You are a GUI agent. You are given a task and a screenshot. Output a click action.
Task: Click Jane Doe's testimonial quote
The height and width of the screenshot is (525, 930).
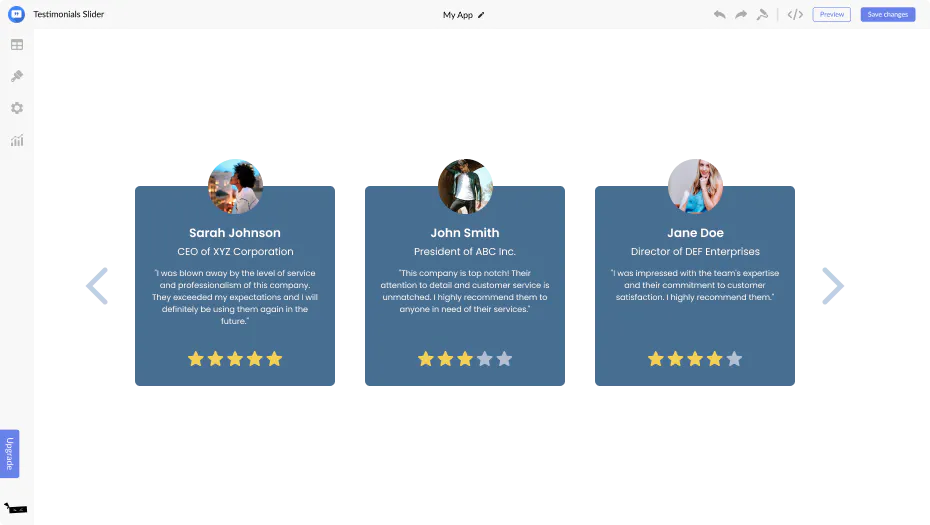pyautogui.click(x=695, y=285)
